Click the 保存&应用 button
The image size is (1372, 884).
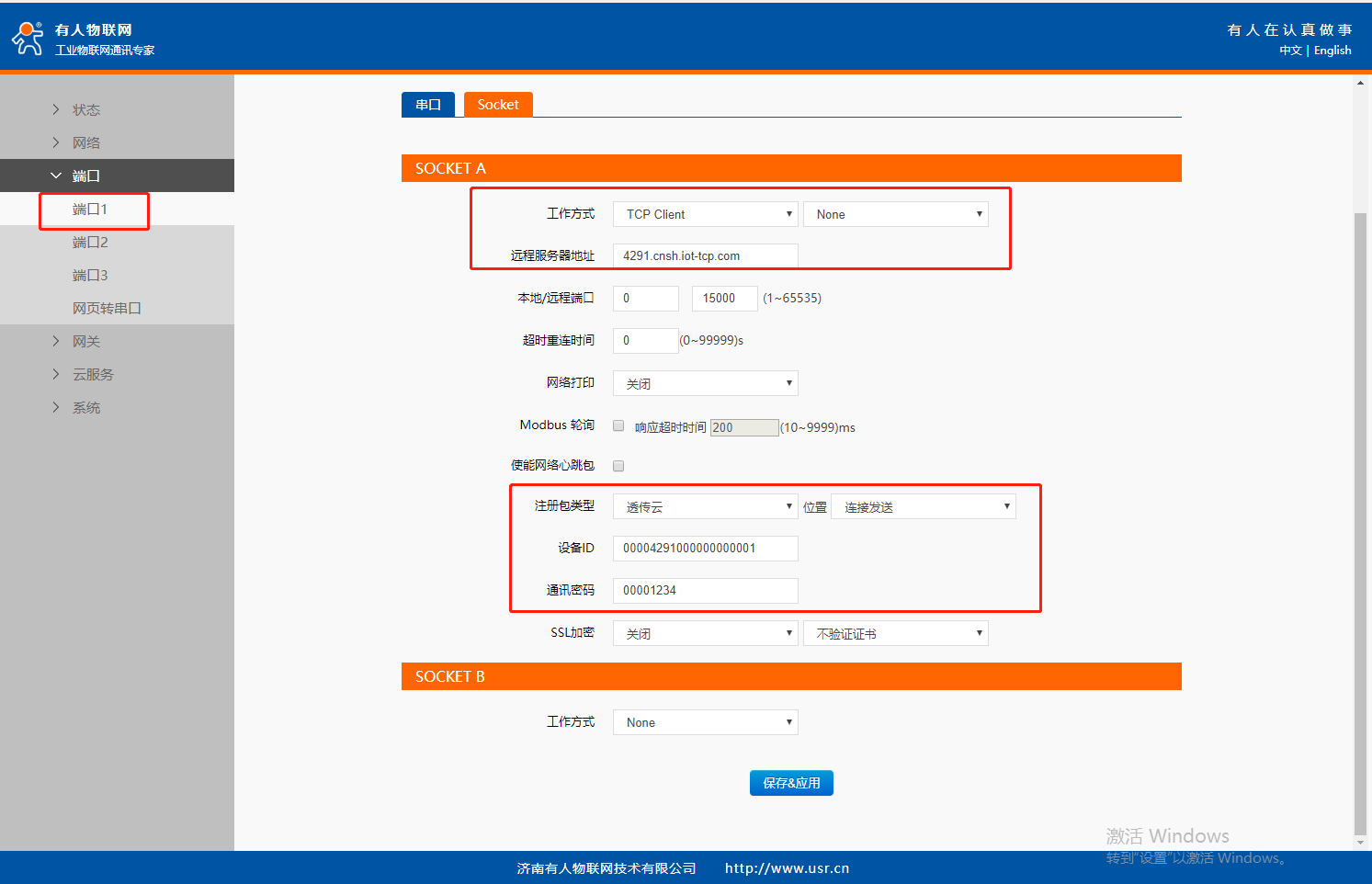[791, 783]
